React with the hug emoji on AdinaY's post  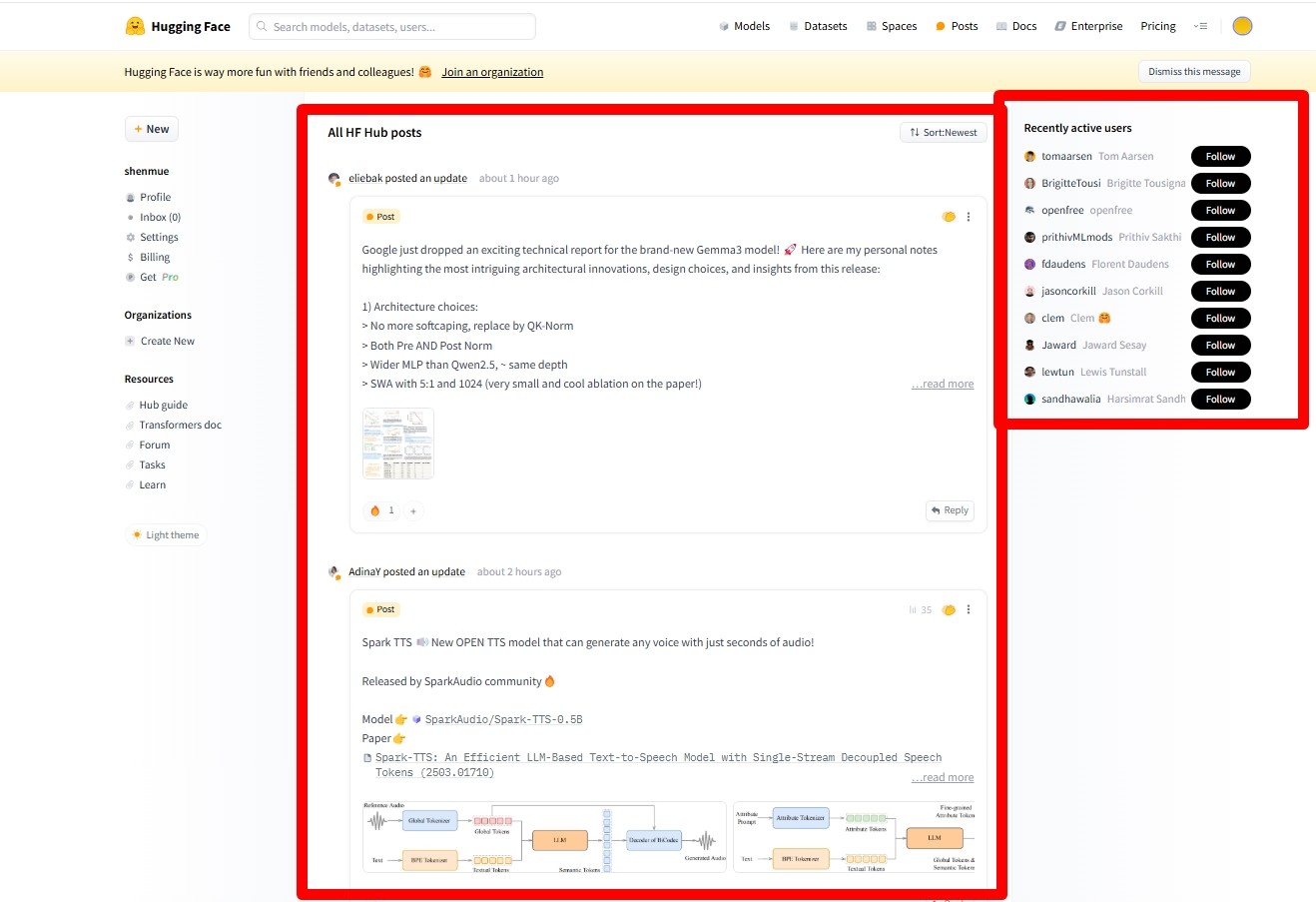tap(949, 609)
